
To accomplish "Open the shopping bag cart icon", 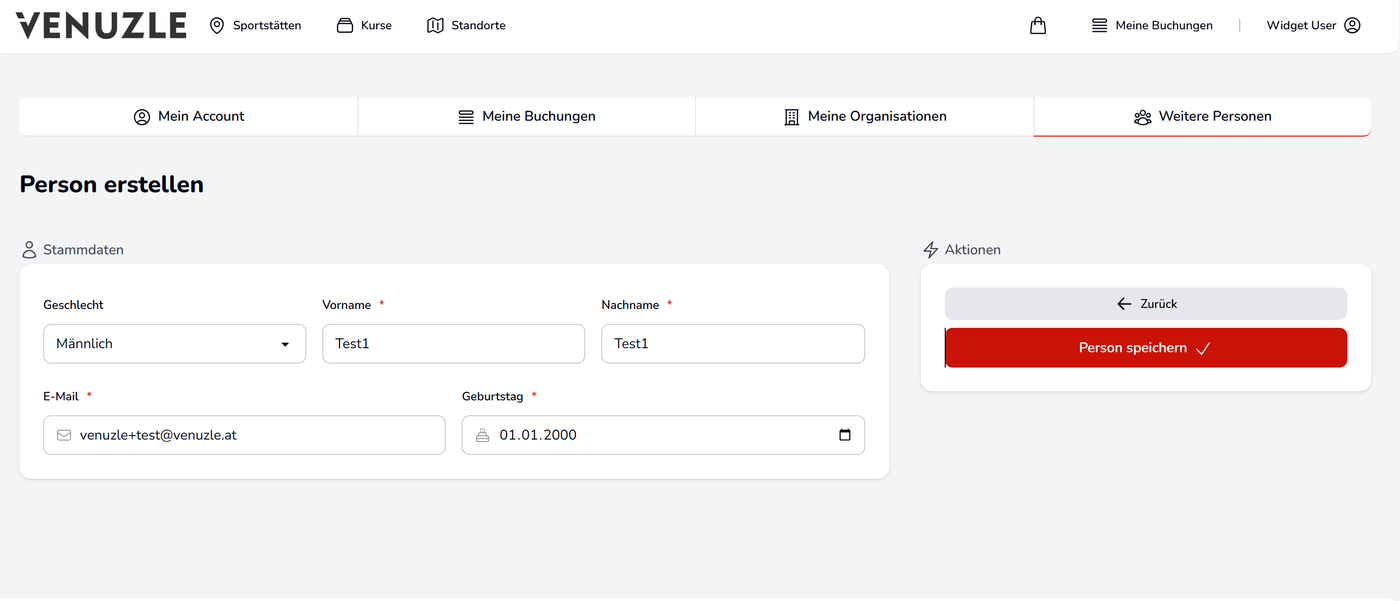I will (x=1038, y=25).
